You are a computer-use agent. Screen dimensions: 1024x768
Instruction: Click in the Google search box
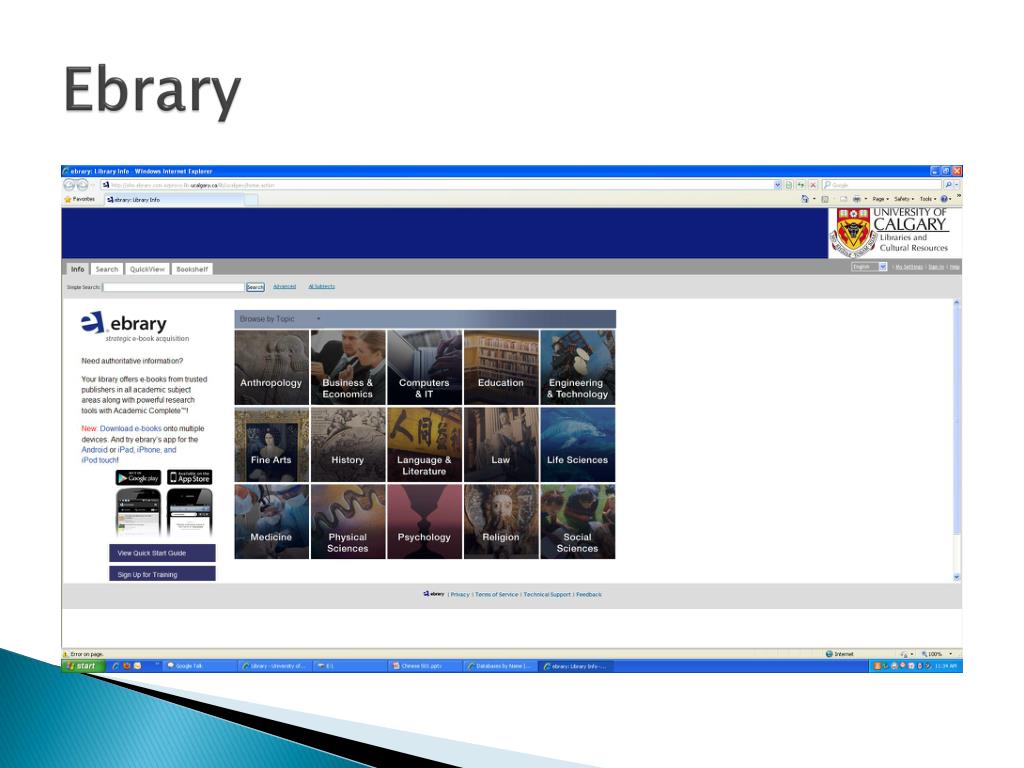click(x=882, y=185)
